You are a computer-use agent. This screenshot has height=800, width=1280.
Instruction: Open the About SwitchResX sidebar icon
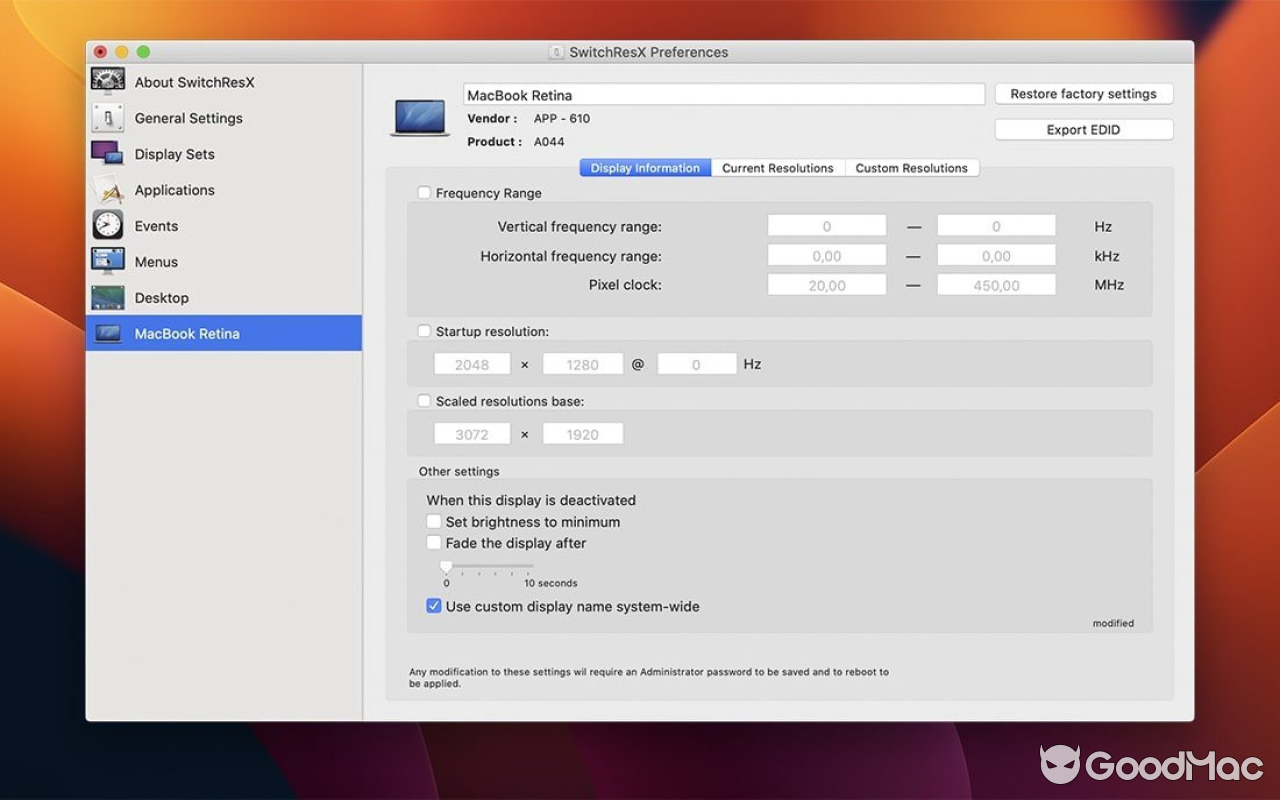point(108,82)
